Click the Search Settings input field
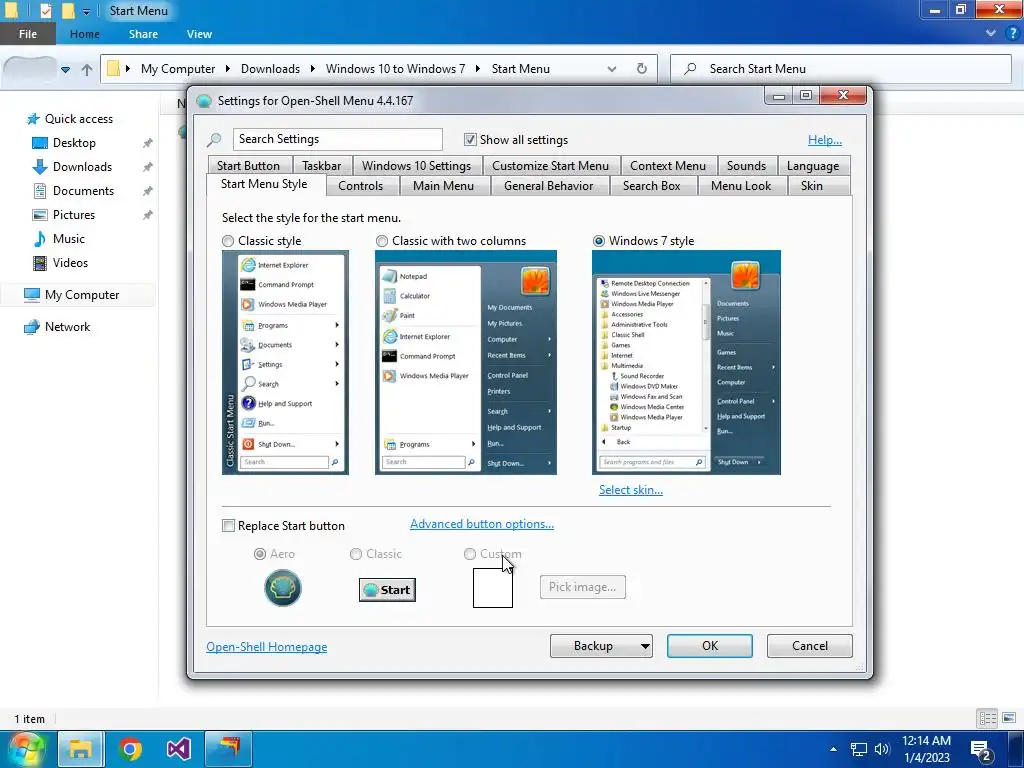This screenshot has width=1024, height=768. pyautogui.click(x=338, y=139)
